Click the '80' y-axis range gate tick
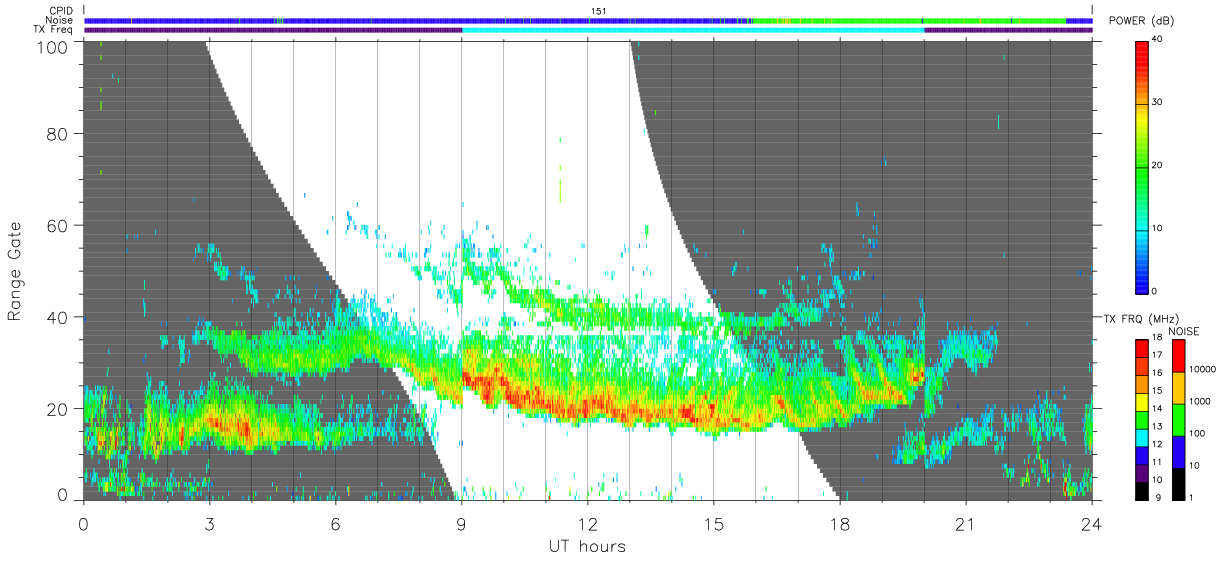Screen dimensions: 1228x567 coord(58,133)
